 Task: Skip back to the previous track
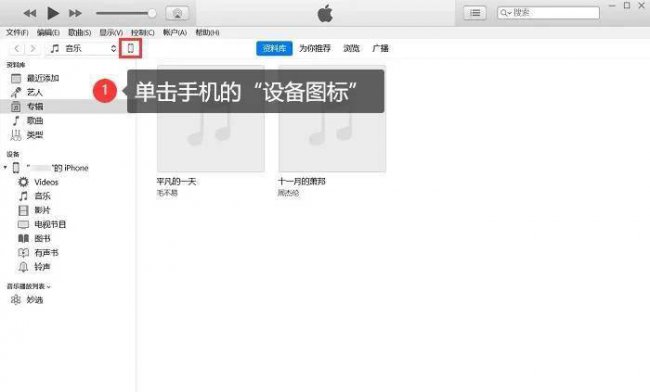29,13
